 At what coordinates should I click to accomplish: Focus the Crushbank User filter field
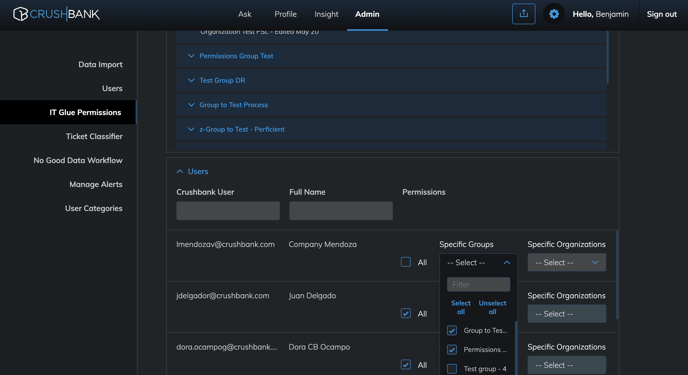coord(228,211)
